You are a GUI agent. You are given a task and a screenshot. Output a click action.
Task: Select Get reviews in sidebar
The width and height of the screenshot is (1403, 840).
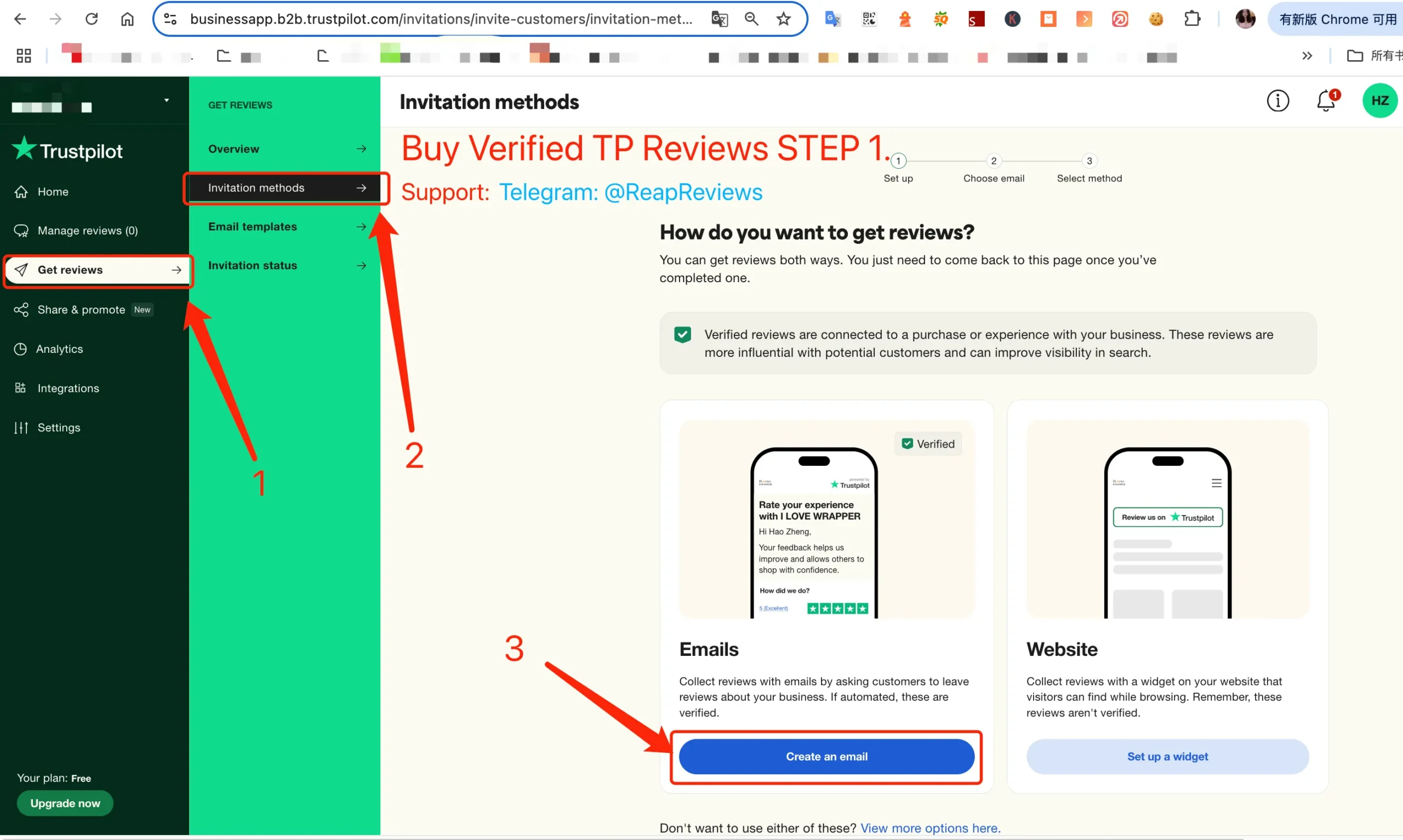tap(98, 270)
